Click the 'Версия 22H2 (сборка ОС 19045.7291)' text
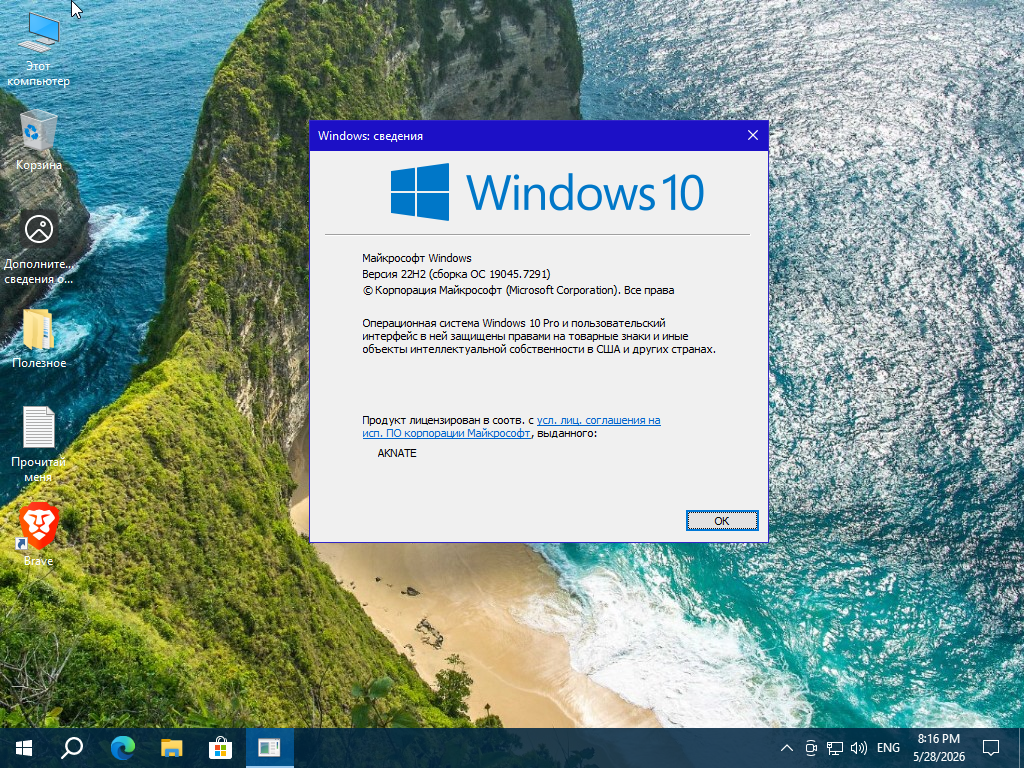 click(x=456, y=274)
